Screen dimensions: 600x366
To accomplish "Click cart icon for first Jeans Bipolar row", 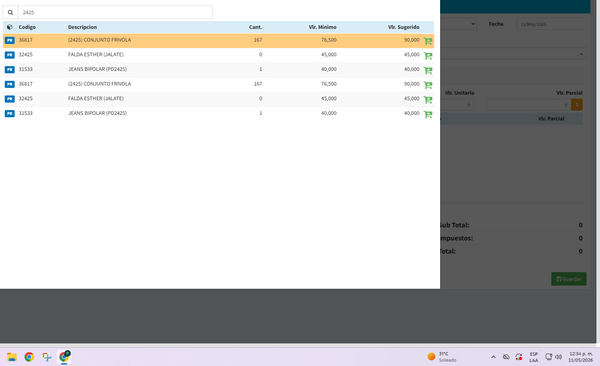I will (428, 70).
